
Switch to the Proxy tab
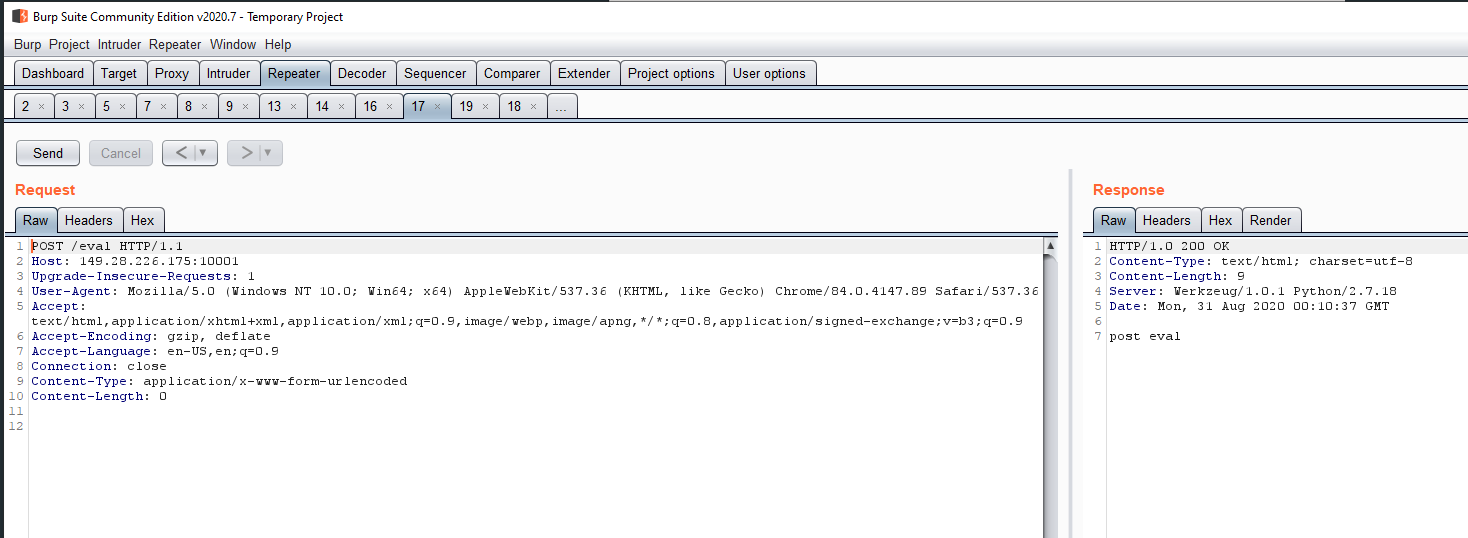pyautogui.click(x=172, y=73)
